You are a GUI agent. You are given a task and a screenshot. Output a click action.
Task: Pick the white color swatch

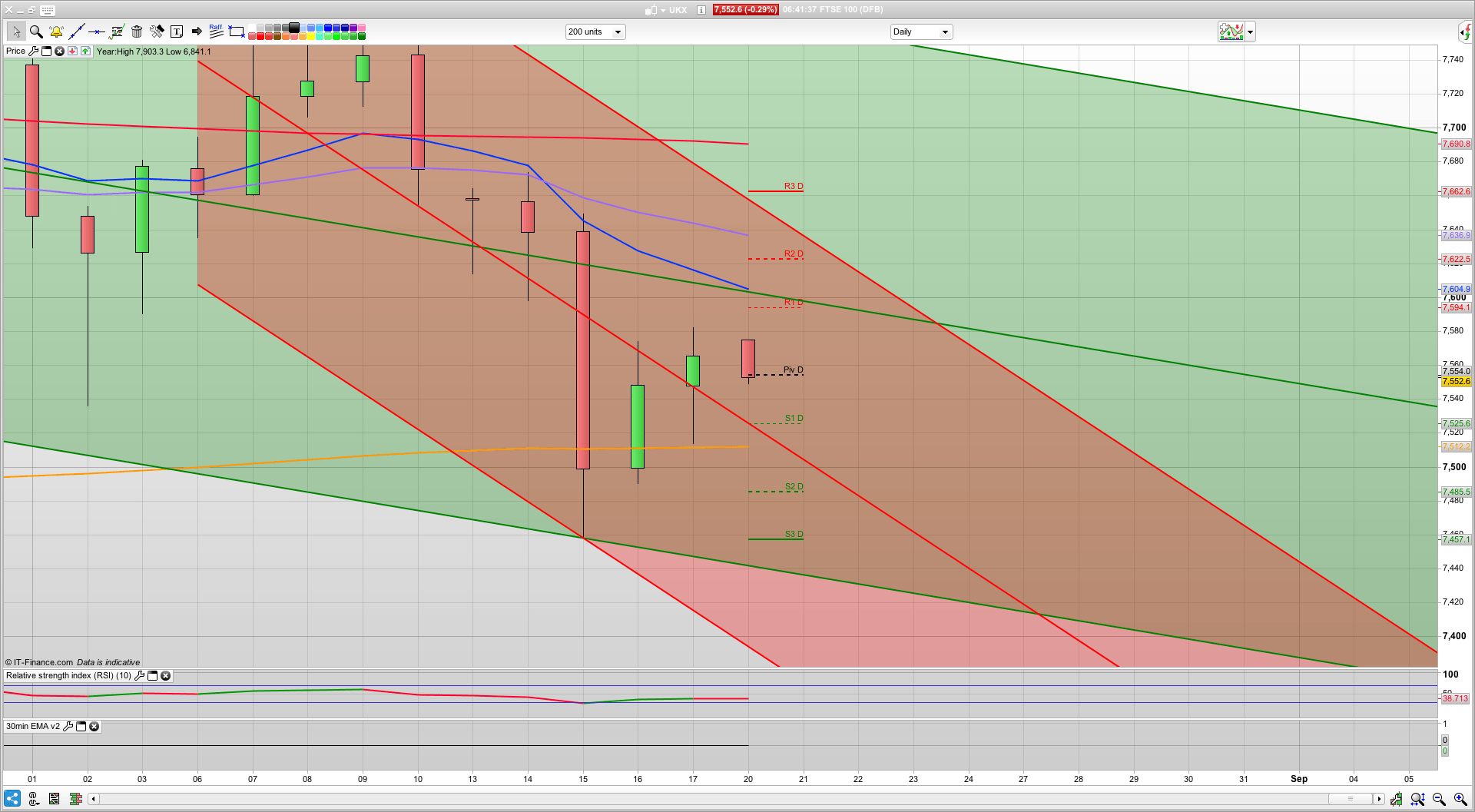pyautogui.click(x=252, y=28)
